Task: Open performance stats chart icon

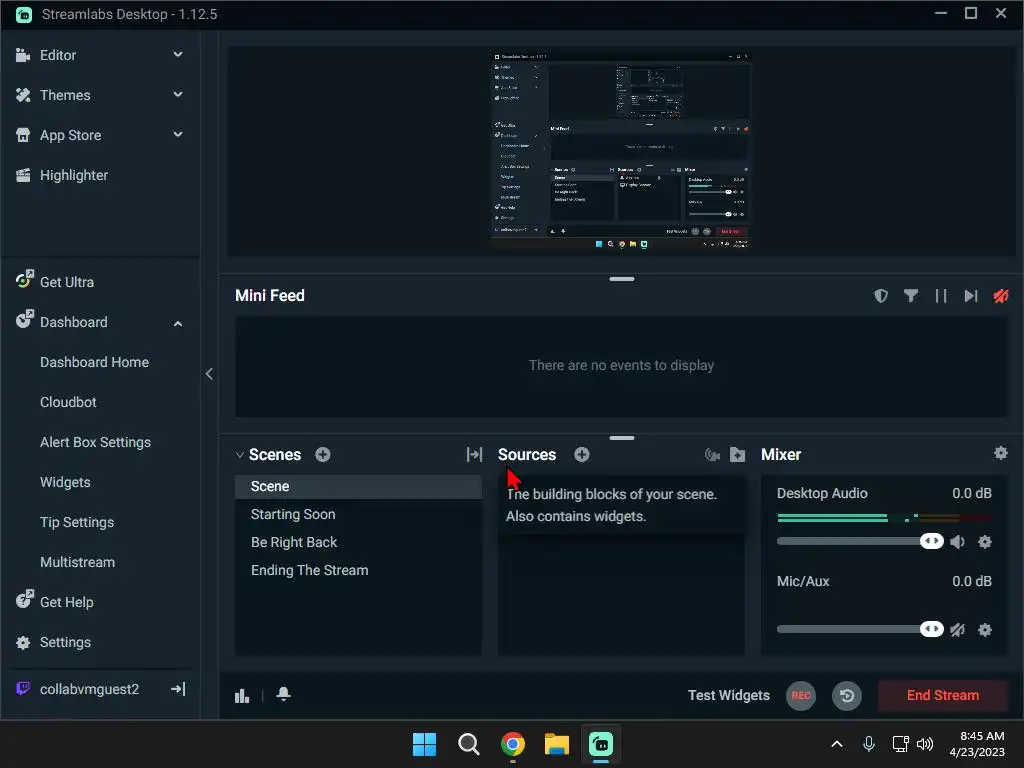Action: (242, 696)
